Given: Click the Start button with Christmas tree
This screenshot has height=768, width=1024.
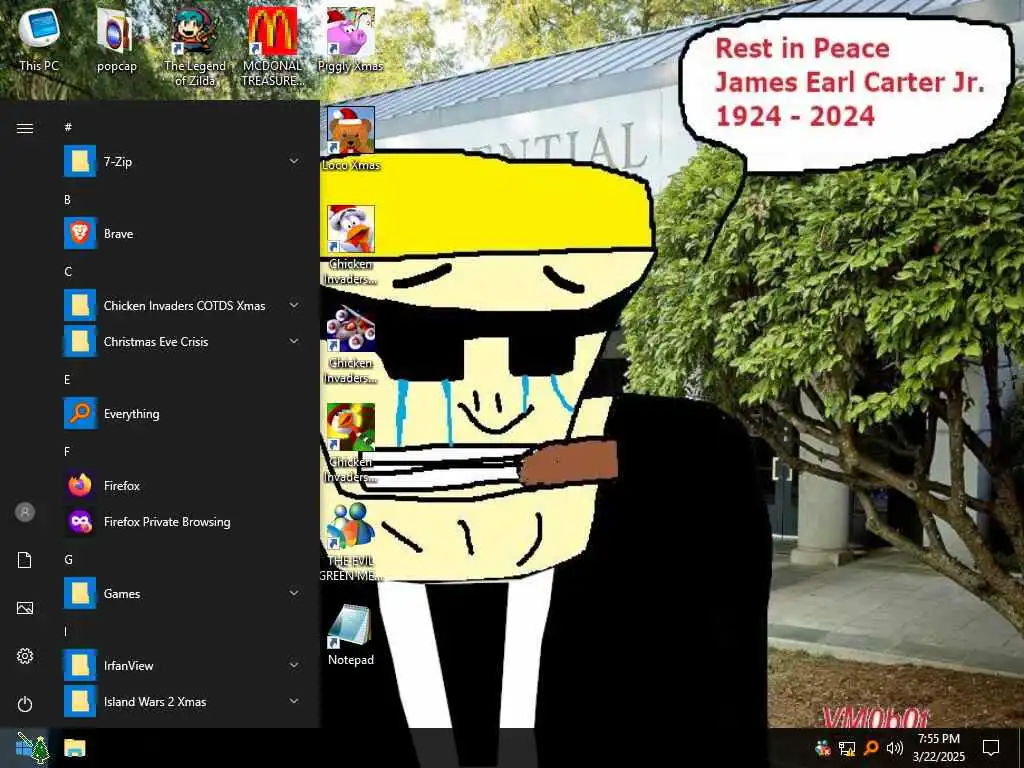Looking at the screenshot, I should pos(31,748).
